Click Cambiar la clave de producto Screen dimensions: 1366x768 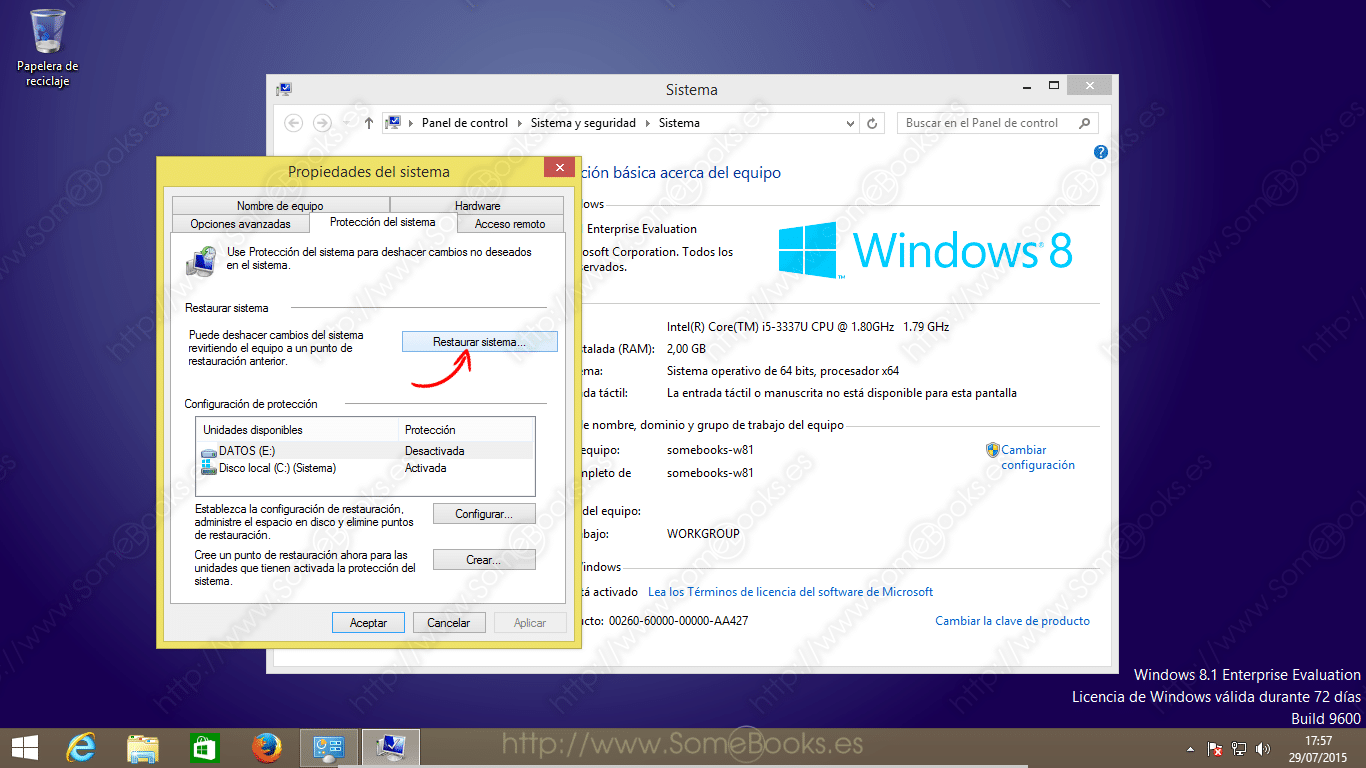1012,621
